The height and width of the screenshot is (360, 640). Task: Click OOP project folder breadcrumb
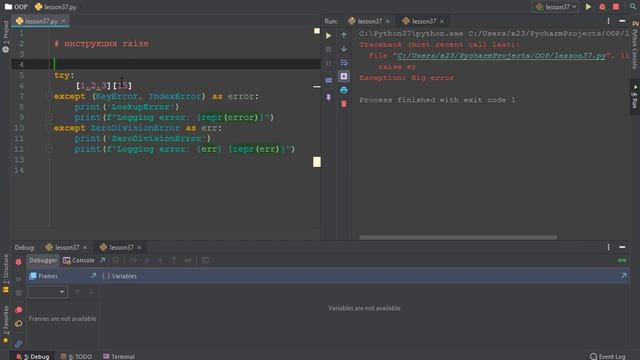16,7
